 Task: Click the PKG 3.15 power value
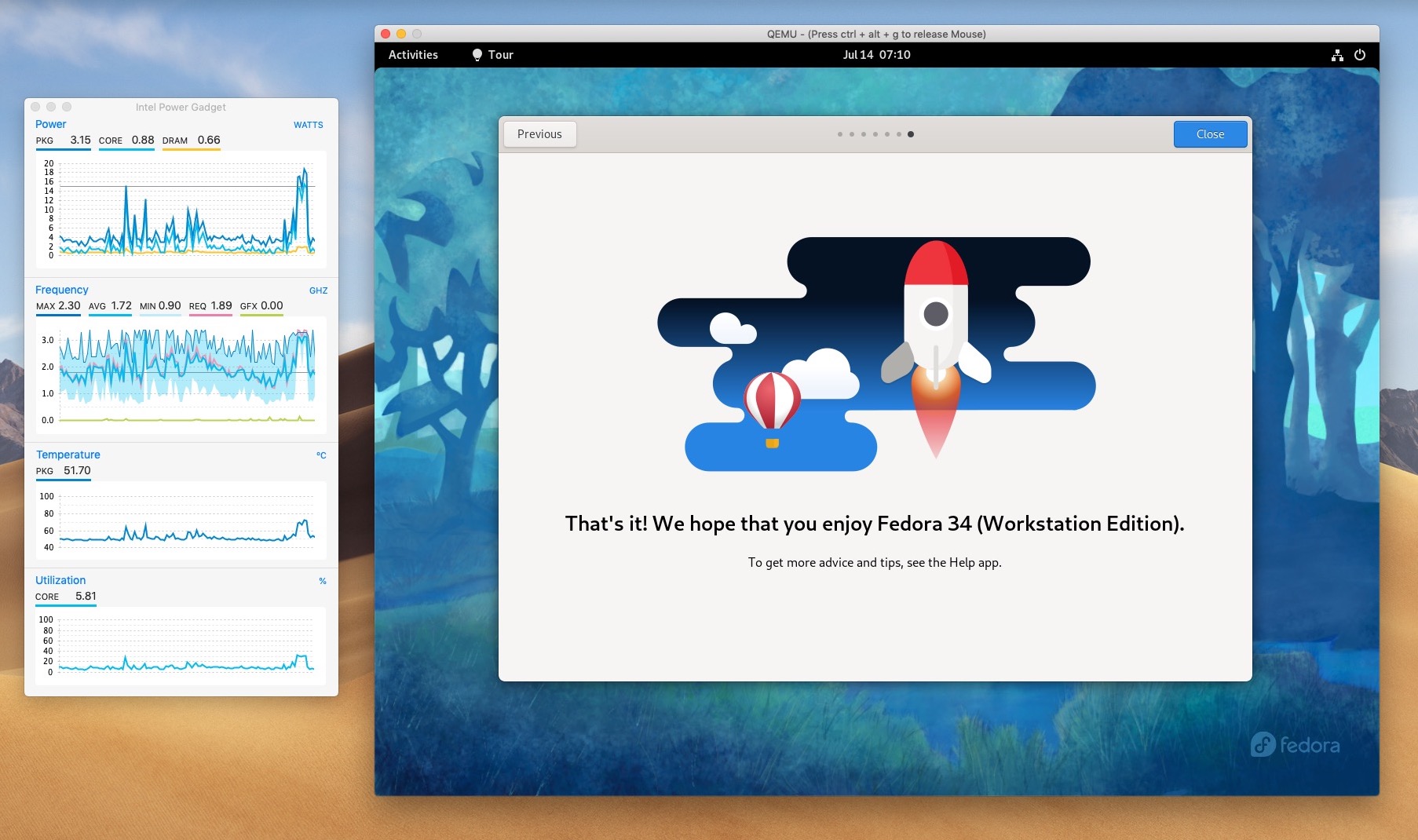tap(64, 141)
